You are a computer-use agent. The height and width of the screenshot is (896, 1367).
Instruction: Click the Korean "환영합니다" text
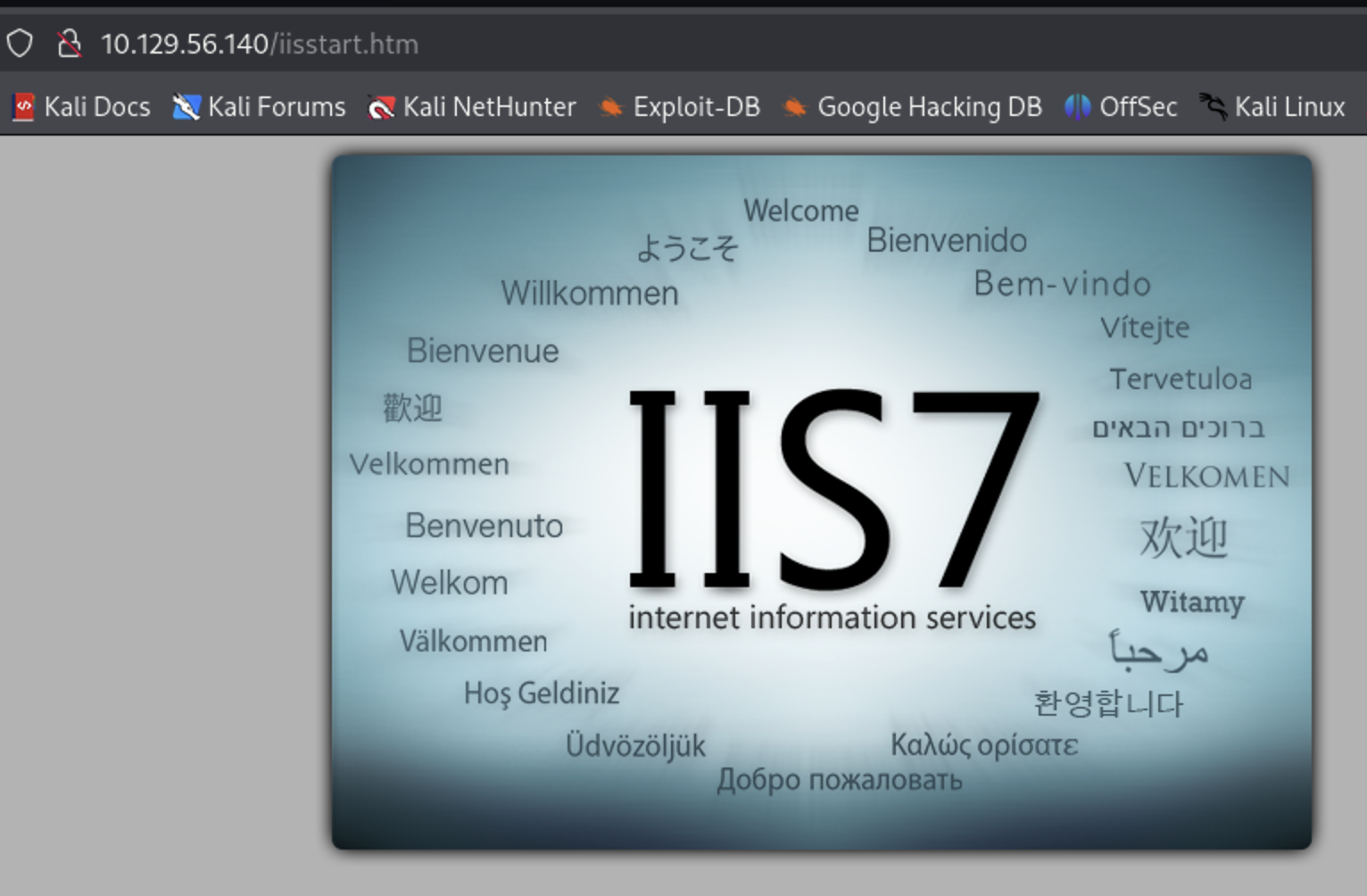[x=1108, y=703]
